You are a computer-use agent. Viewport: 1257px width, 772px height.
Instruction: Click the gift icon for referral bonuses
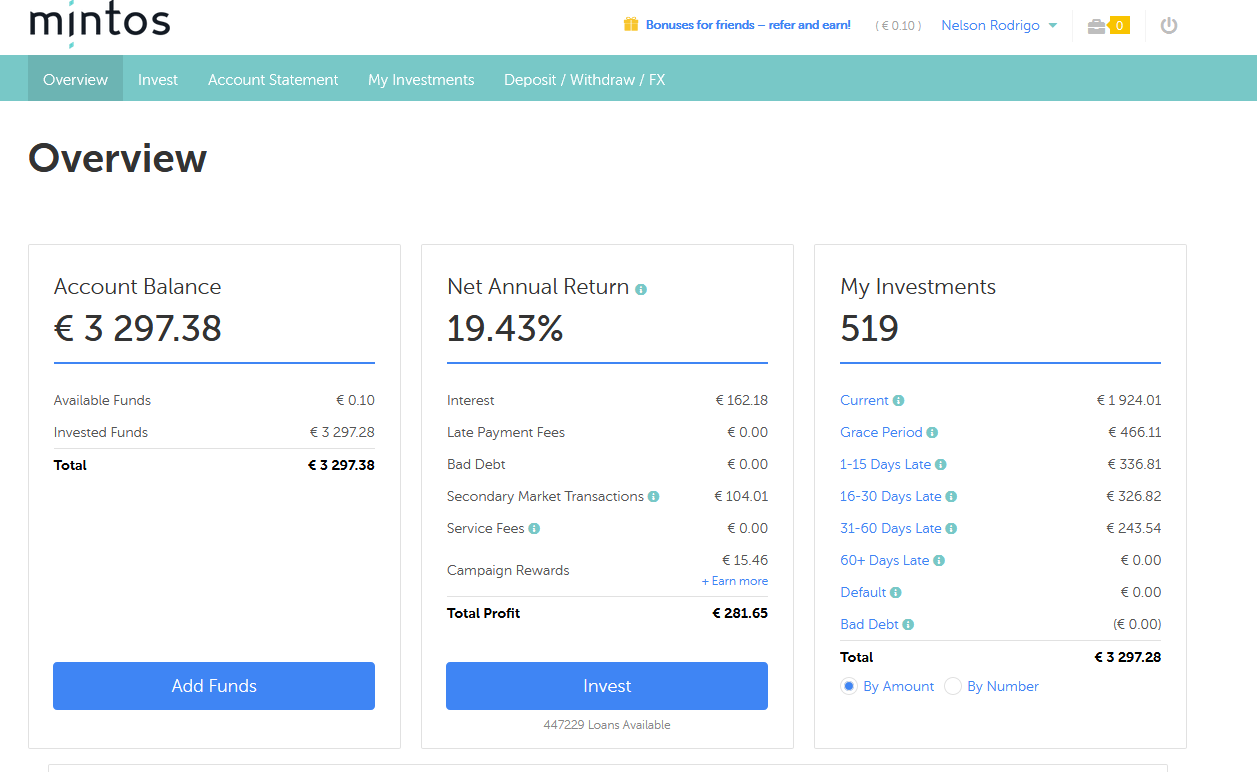coord(630,25)
